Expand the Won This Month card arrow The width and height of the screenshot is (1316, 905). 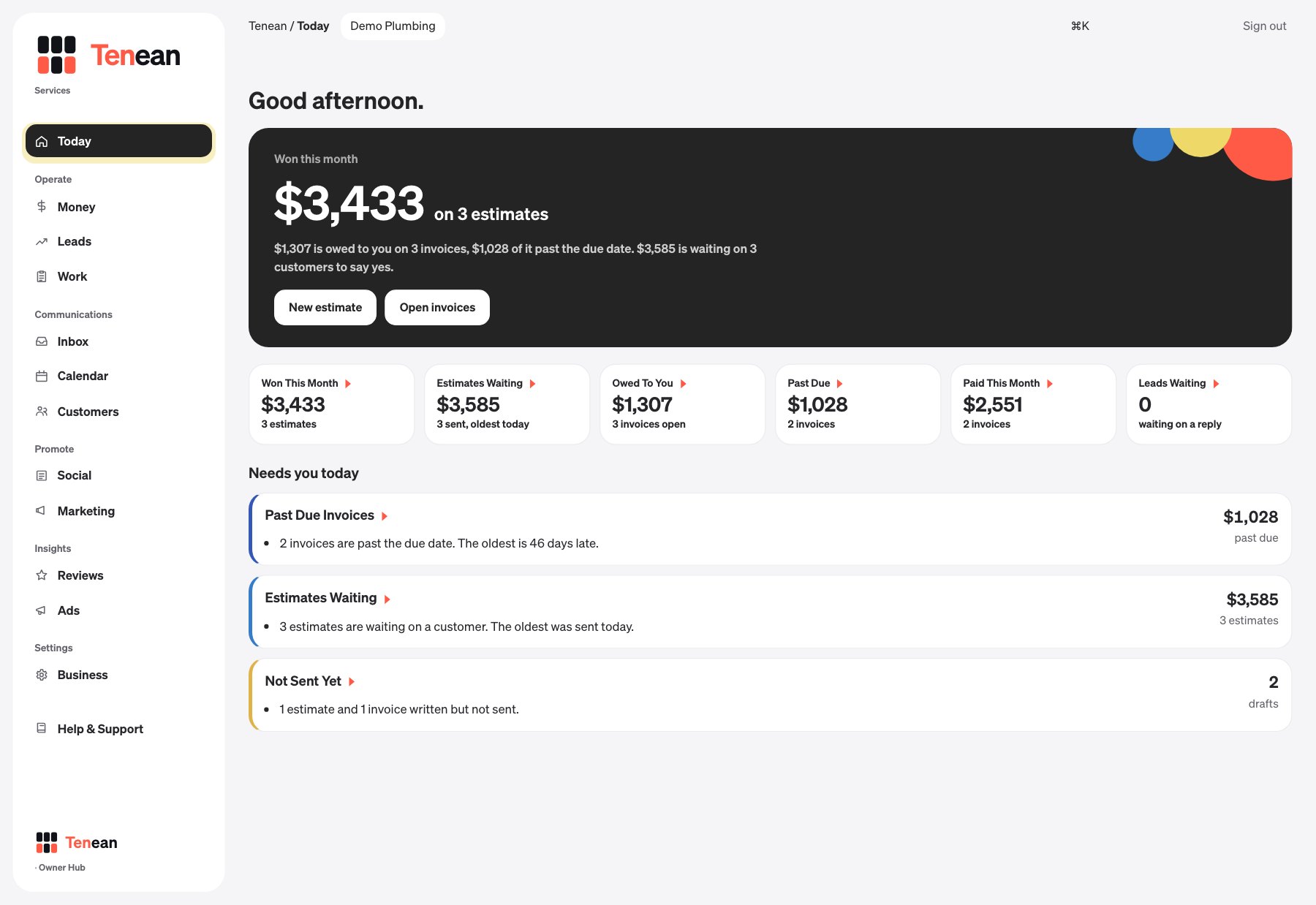pyautogui.click(x=348, y=384)
